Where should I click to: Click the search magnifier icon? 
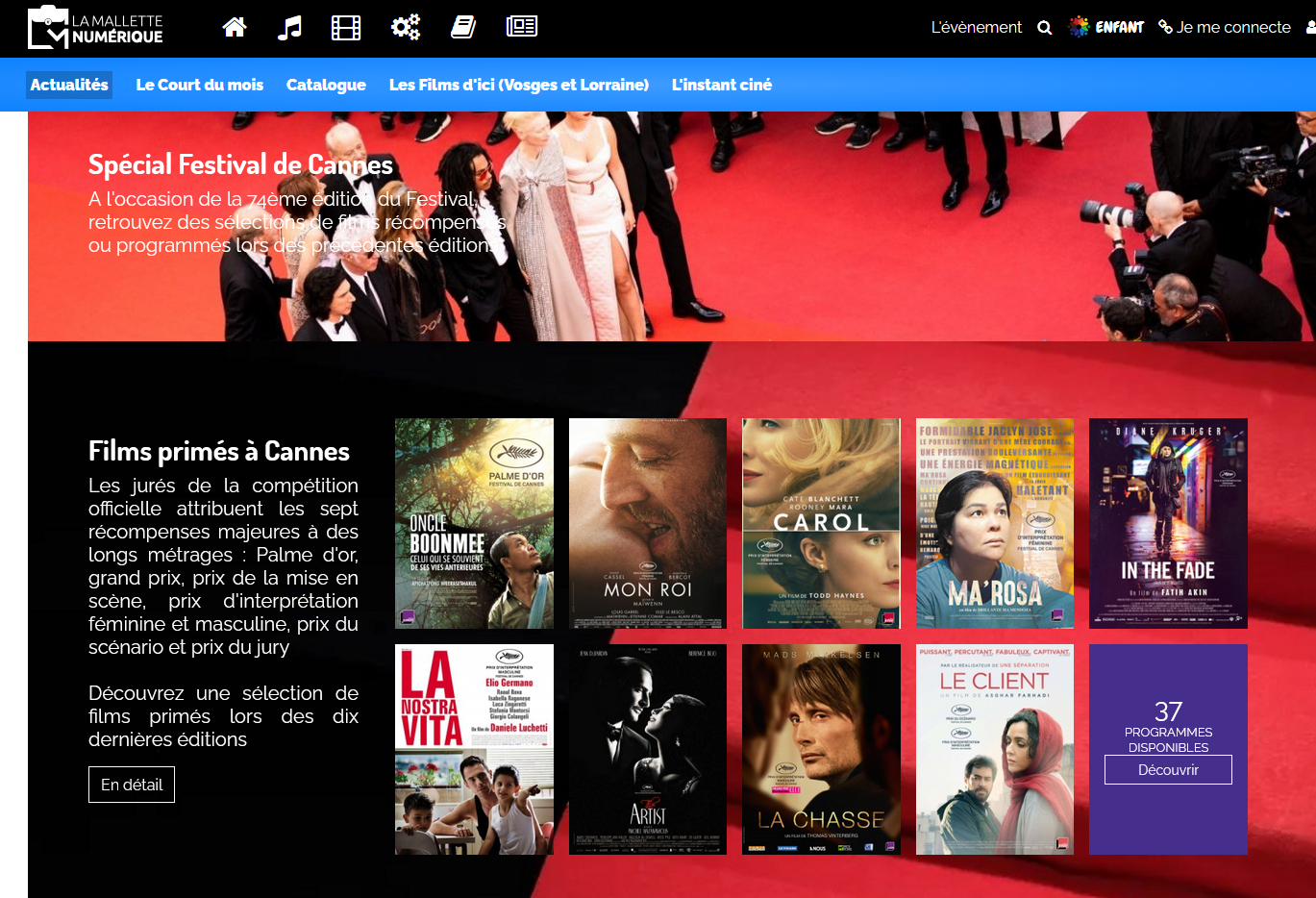[1045, 28]
